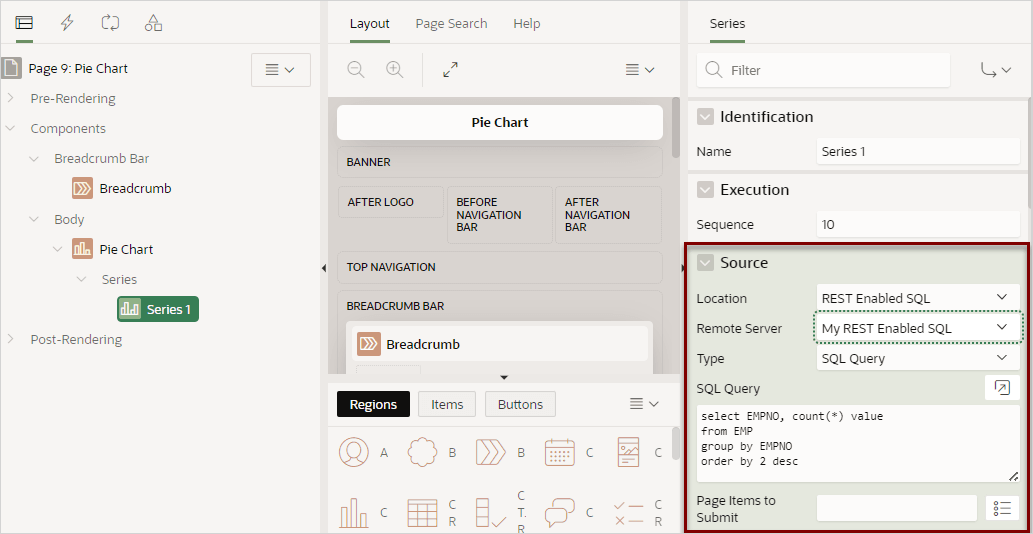
Task: Select the AFTER LOGO position in Layout
Action: click(x=391, y=202)
